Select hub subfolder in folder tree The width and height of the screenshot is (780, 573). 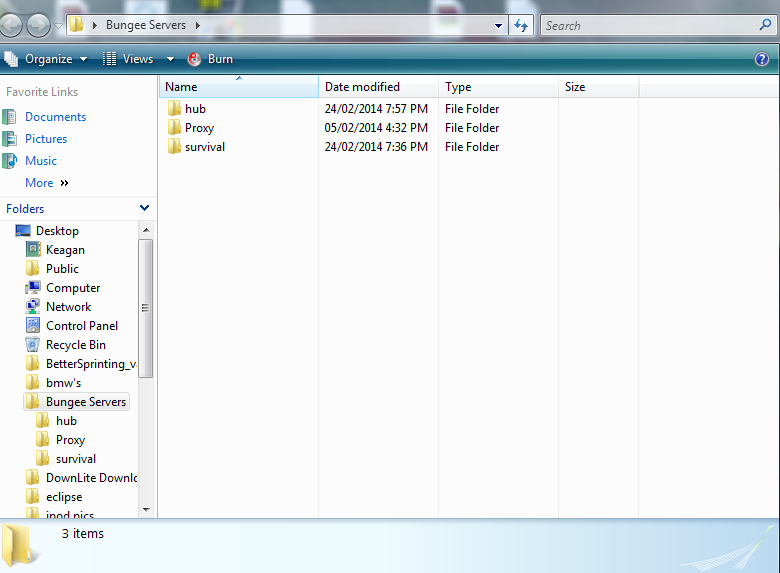(66, 421)
